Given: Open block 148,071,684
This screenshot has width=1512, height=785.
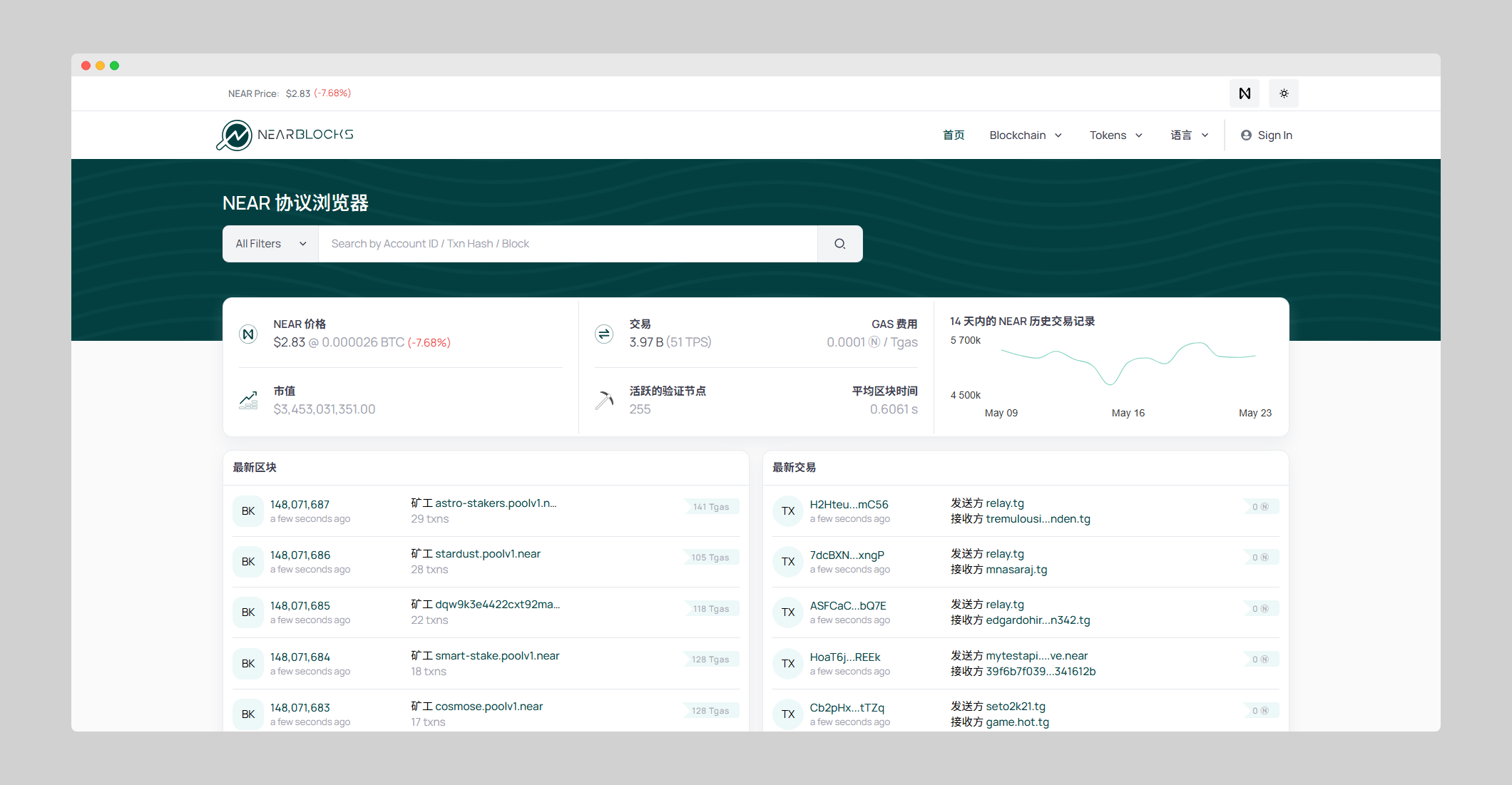Looking at the screenshot, I should coord(300,657).
